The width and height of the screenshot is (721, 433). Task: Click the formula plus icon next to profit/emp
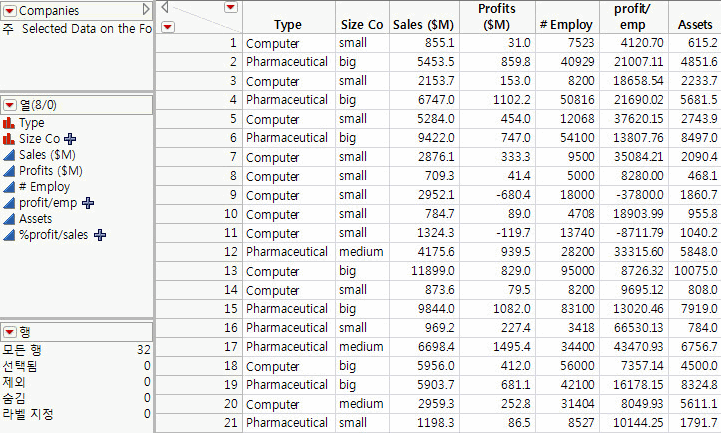[x=89, y=203]
